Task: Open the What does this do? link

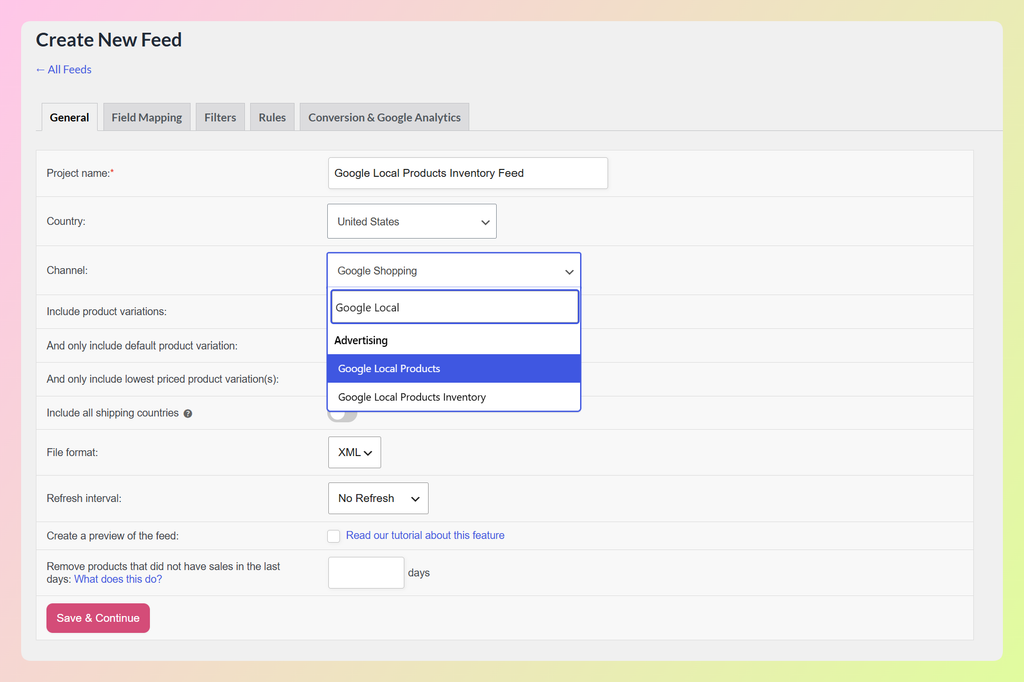Action: point(118,579)
